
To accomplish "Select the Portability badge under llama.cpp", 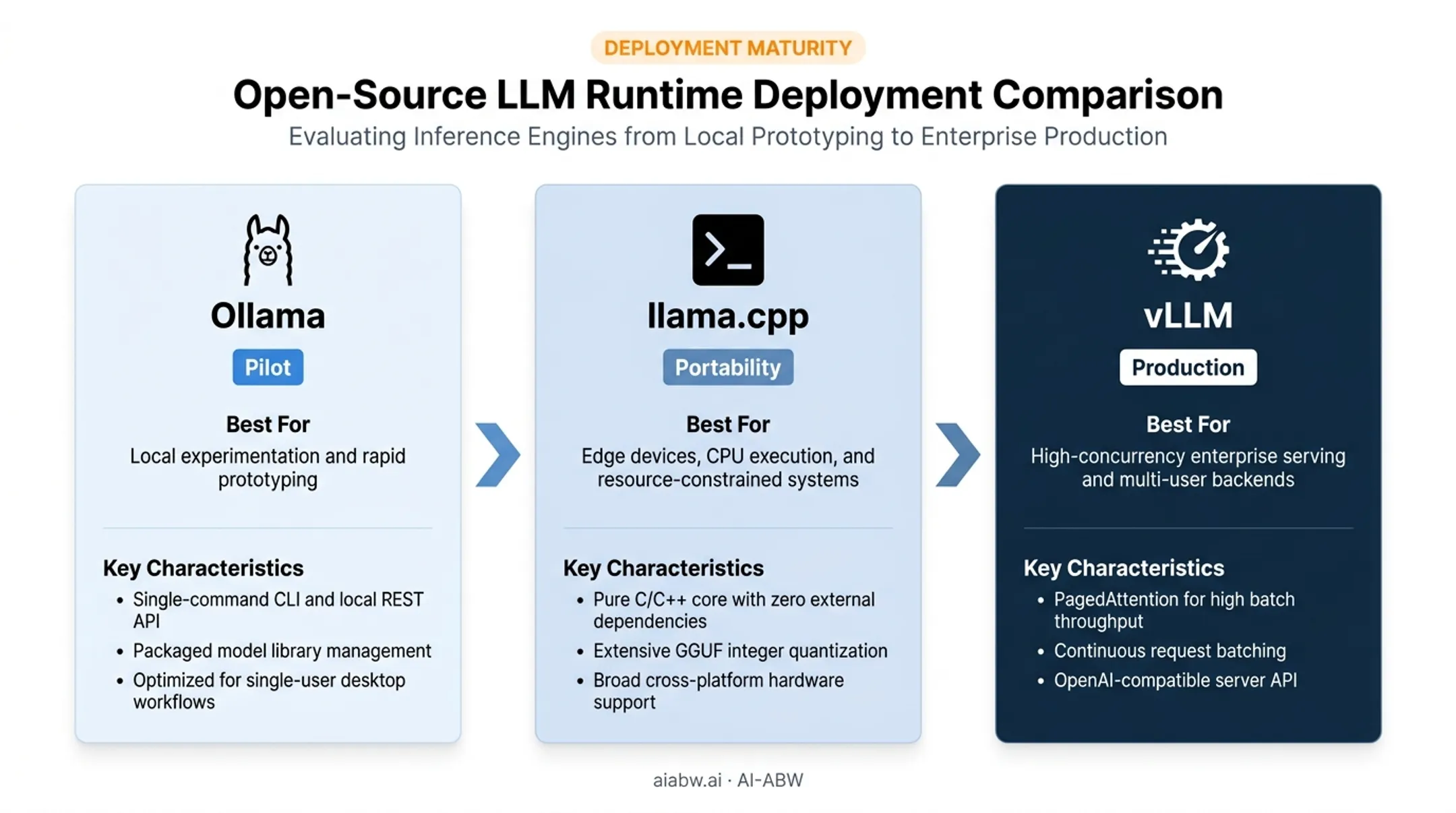I will coord(728,367).
